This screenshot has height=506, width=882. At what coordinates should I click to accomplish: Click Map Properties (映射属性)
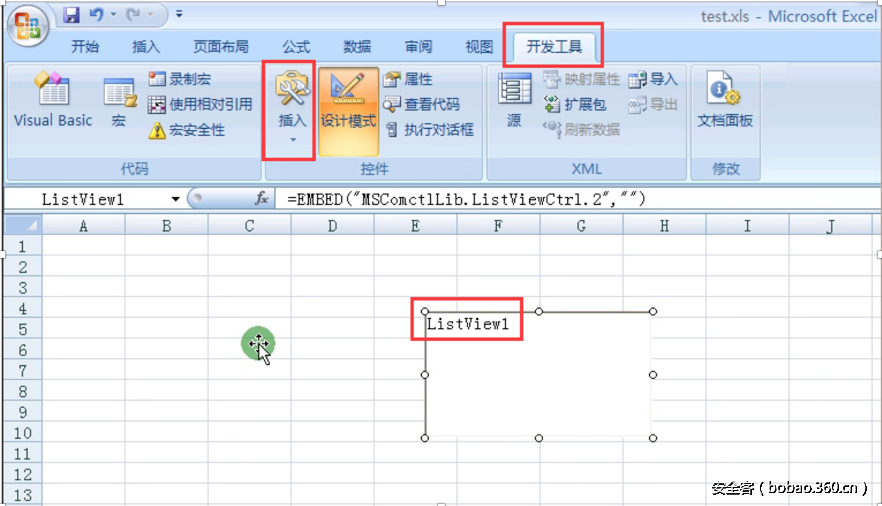click(581, 79)
